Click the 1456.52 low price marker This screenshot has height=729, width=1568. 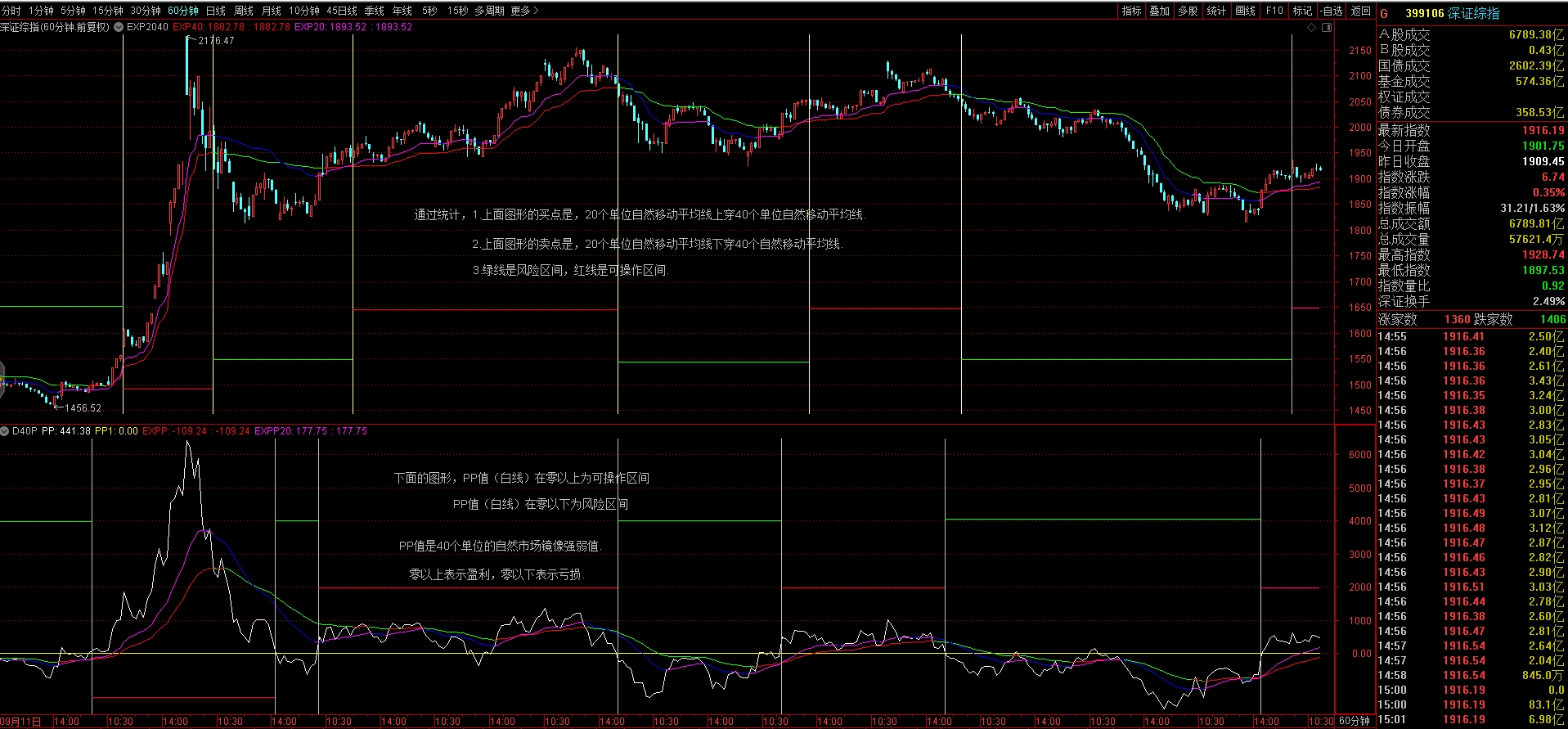coord(83,407)
